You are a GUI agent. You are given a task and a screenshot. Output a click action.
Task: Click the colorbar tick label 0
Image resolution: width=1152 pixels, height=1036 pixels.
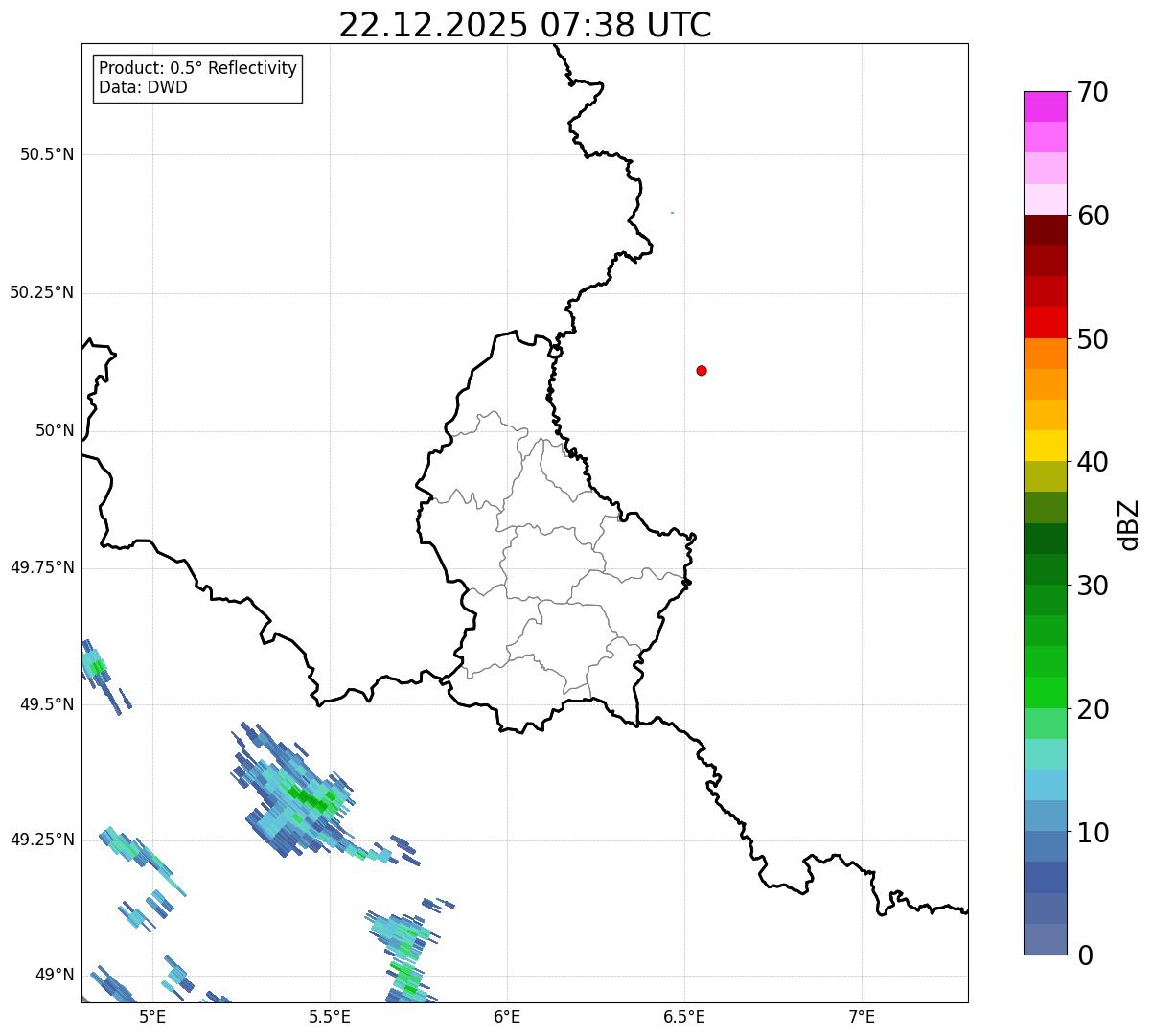coord(1085,955)
